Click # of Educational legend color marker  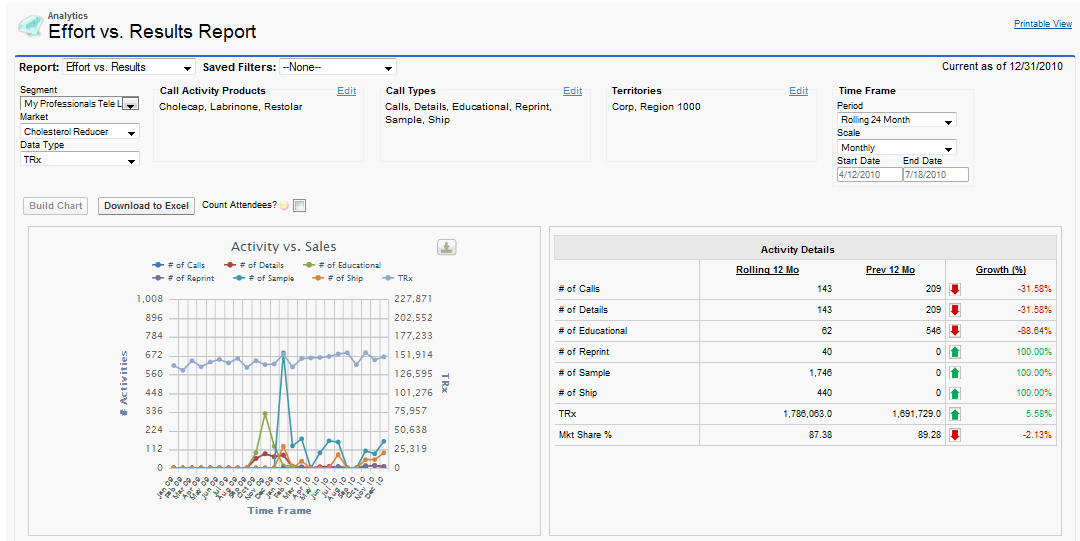pos(310,265)
